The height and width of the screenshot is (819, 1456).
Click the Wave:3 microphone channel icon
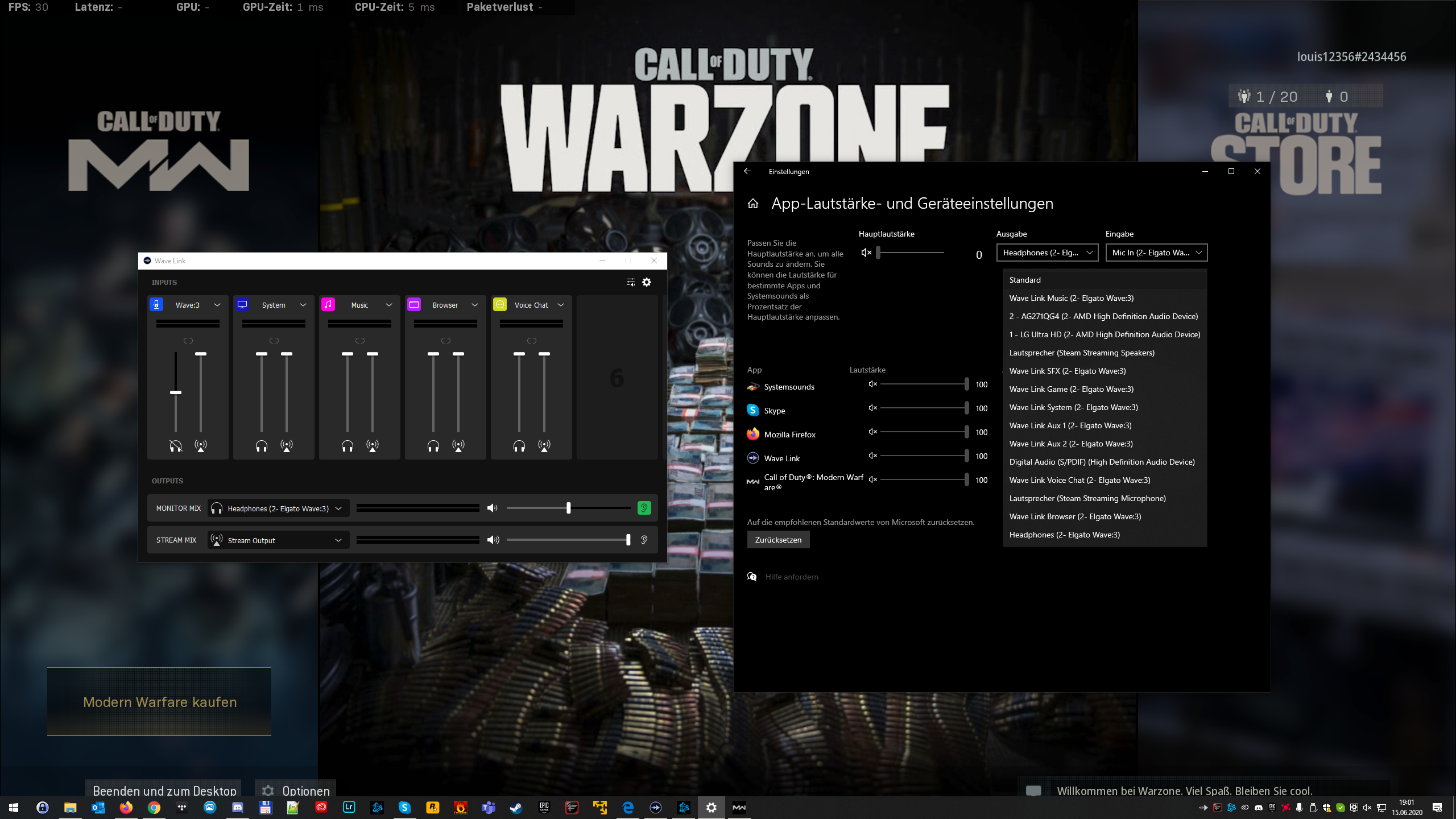156,305
